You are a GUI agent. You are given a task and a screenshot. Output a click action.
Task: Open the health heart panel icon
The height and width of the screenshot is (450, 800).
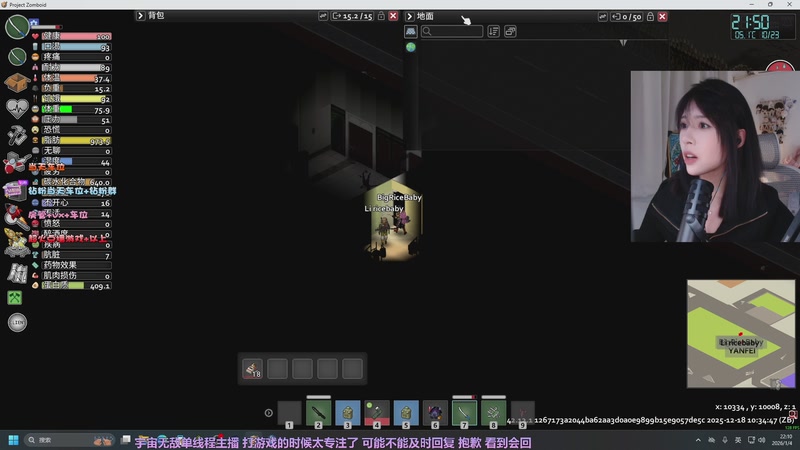click(x=17, y=108)
